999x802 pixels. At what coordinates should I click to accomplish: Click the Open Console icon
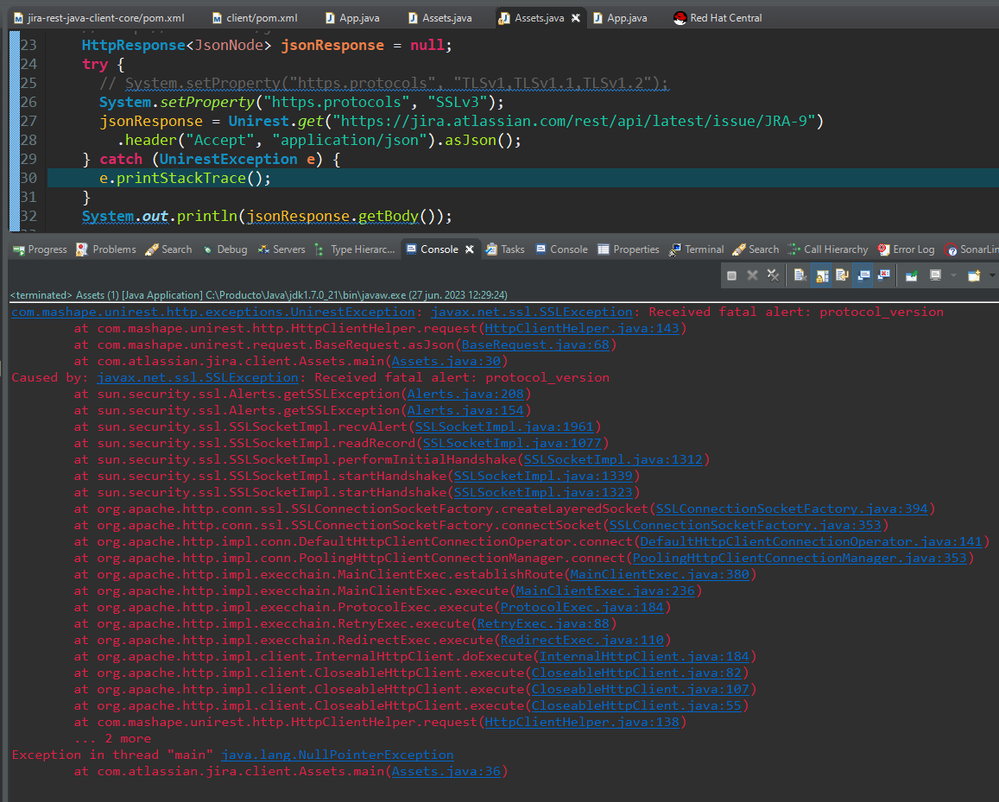[974, 275]
